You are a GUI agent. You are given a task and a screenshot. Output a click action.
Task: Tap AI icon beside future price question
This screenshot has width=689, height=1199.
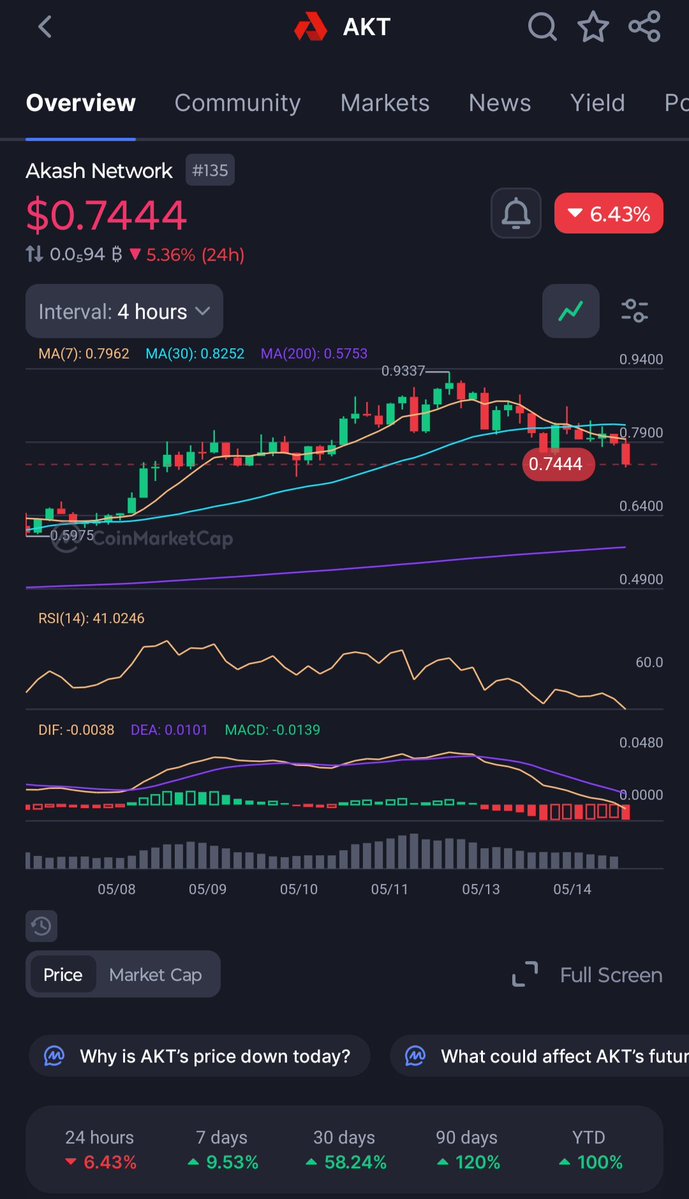click(x=415, y=1056)
